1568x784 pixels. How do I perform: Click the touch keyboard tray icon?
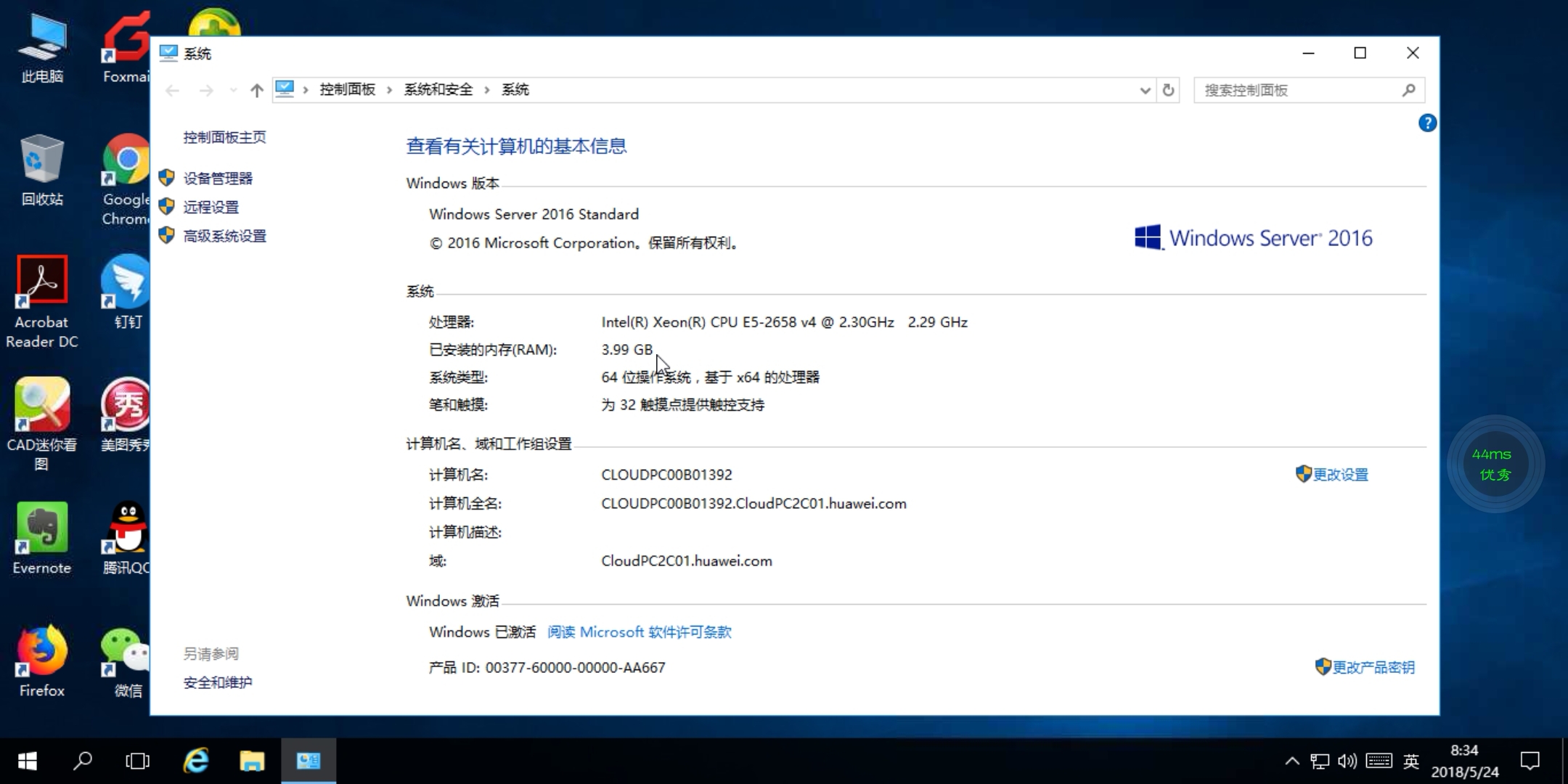(x=1379, y=761)
